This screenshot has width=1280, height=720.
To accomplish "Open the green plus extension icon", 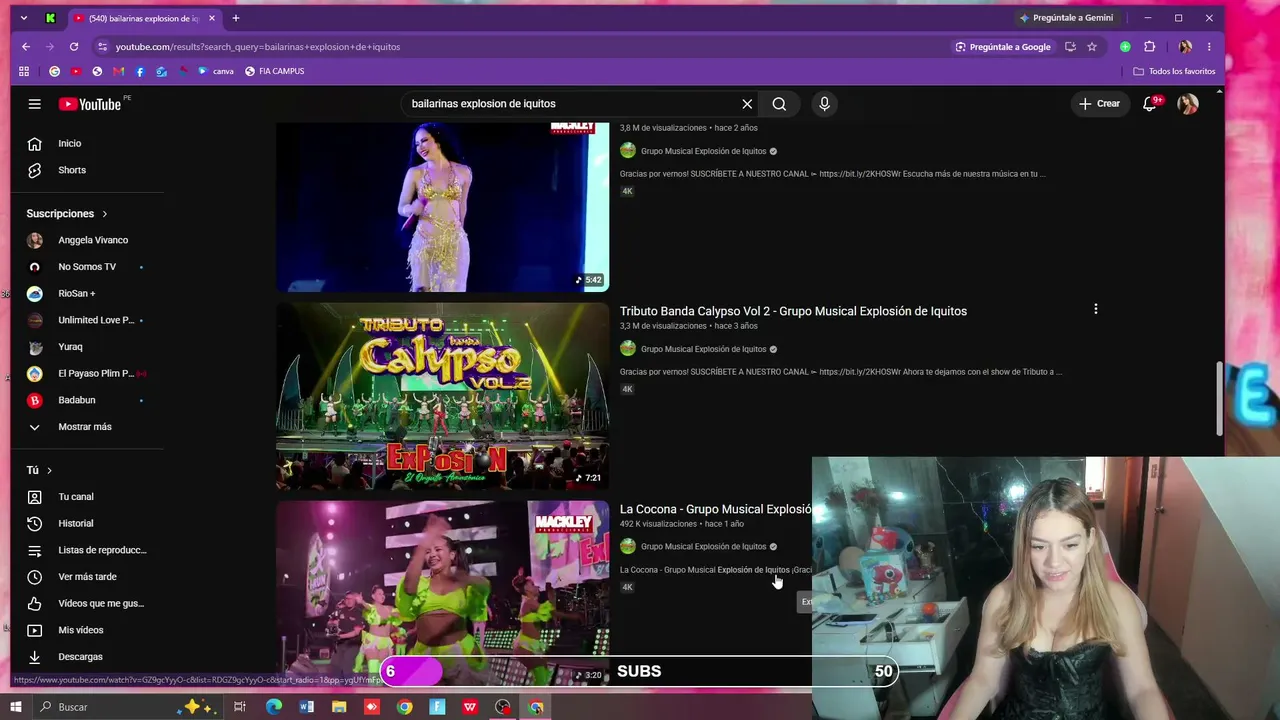I will (x=1125, y=47).
